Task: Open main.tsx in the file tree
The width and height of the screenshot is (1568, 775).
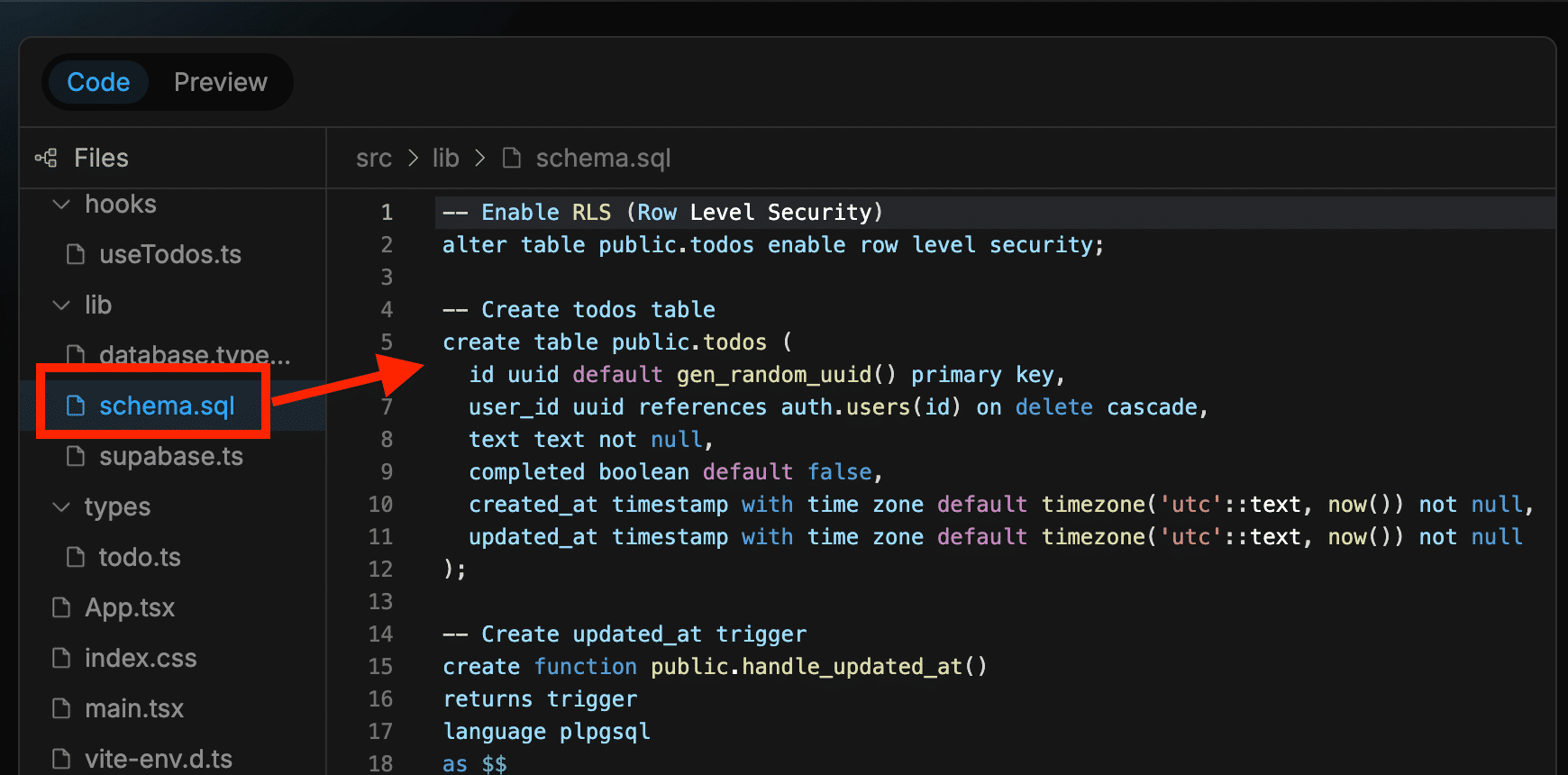Action: [x=133, y=709]
